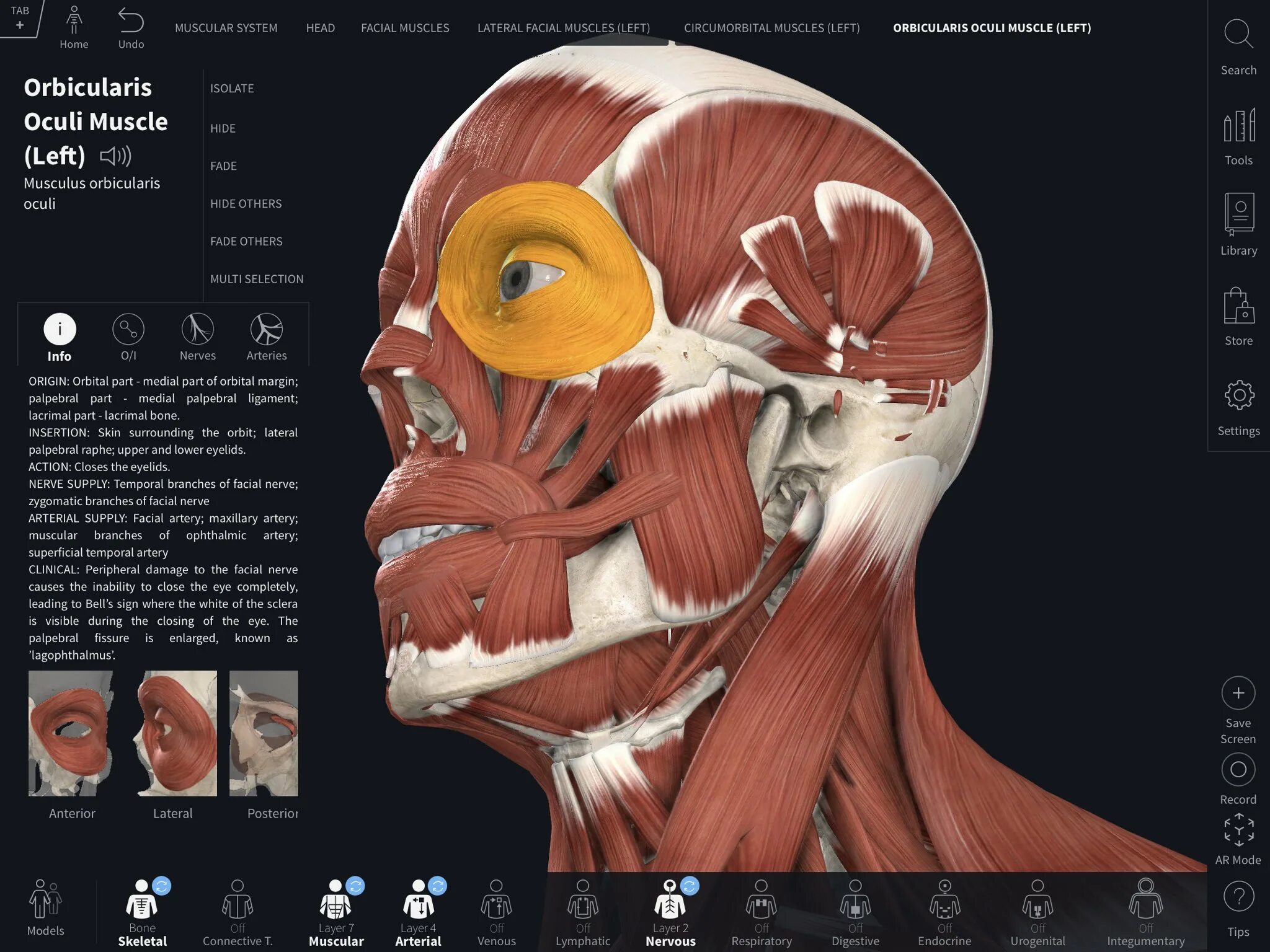
Task: Refresh the Nervous layer badge
Action: (690, 886)
